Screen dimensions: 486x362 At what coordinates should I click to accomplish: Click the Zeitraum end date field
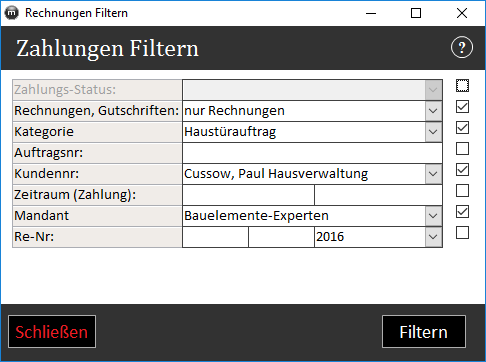pos(378,195)
